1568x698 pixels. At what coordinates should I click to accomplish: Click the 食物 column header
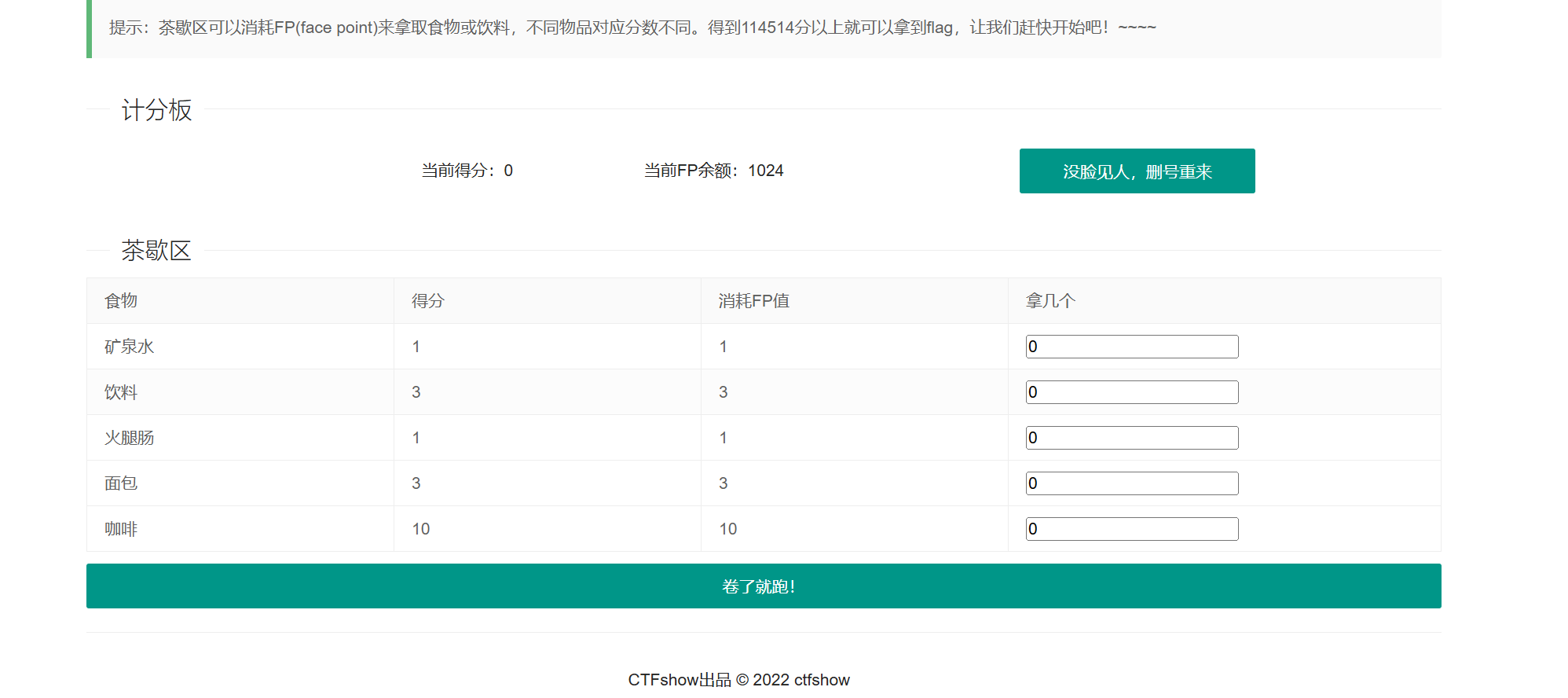[121, 301]
